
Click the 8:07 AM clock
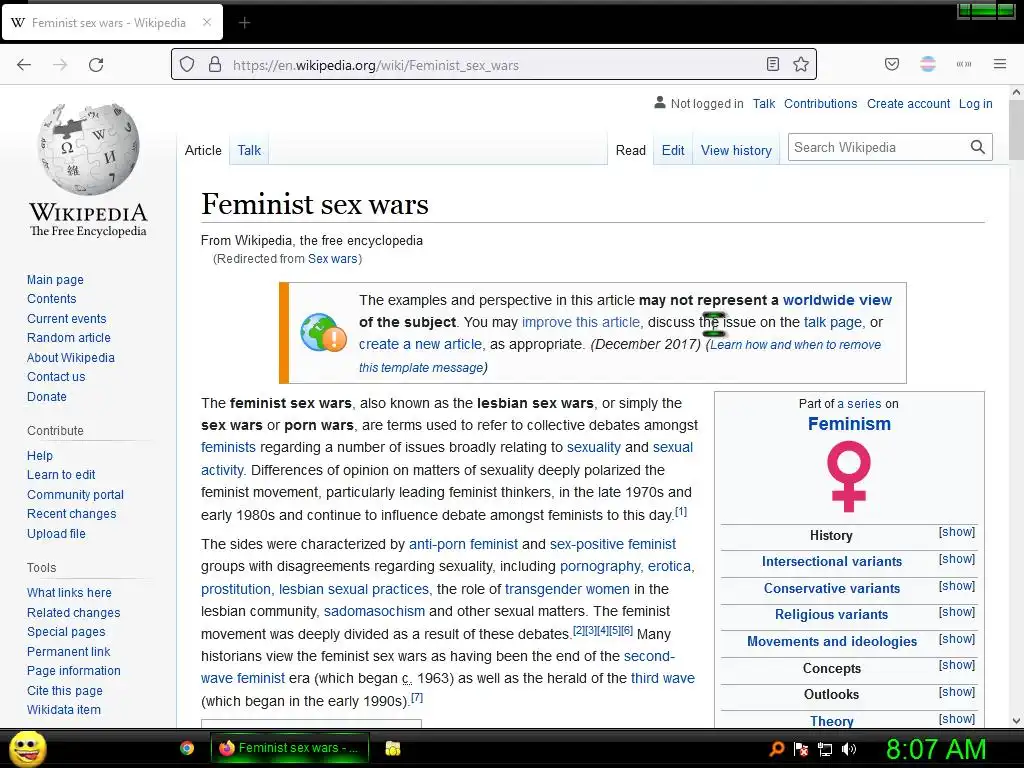[x=936, y=748]
